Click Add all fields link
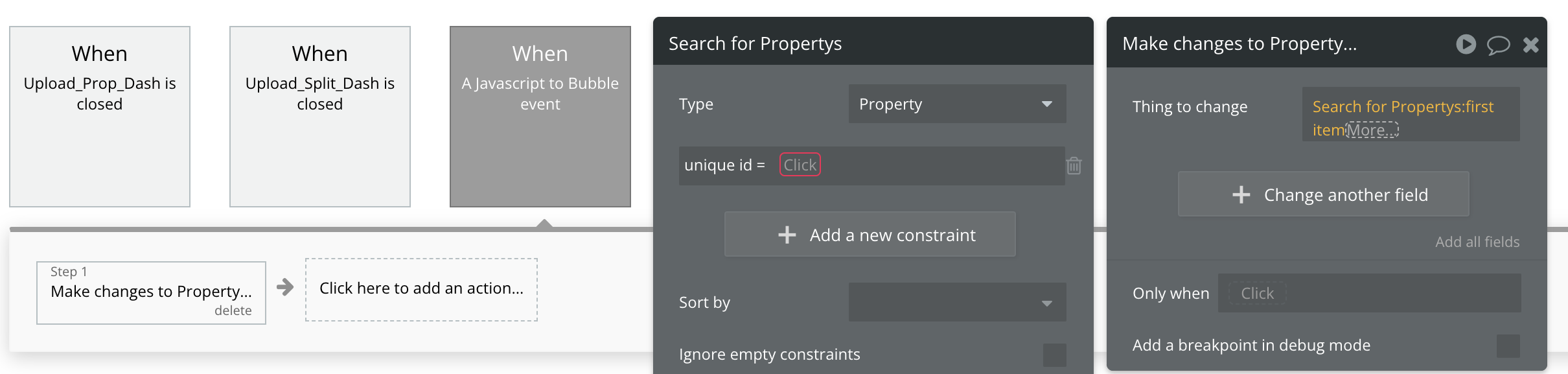The image size is (1568, 374). (1477, 242)
